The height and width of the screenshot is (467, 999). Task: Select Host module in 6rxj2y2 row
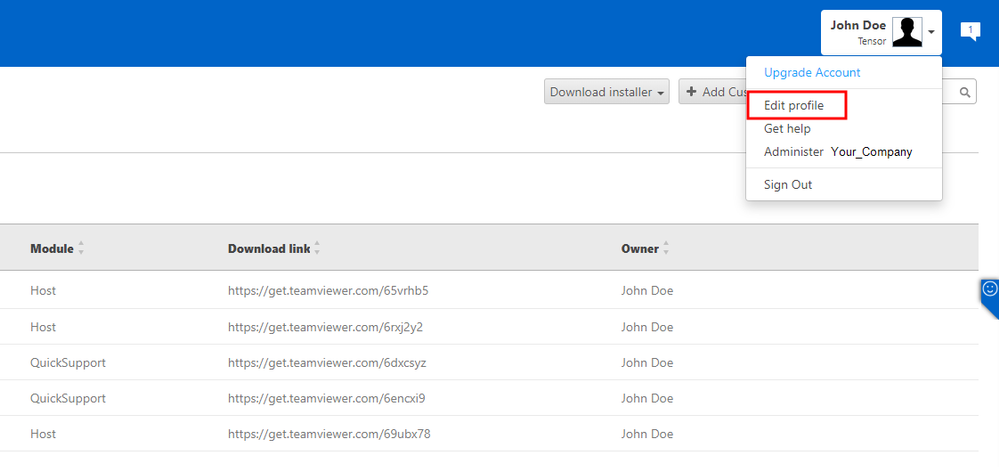[x=43, y=327]
